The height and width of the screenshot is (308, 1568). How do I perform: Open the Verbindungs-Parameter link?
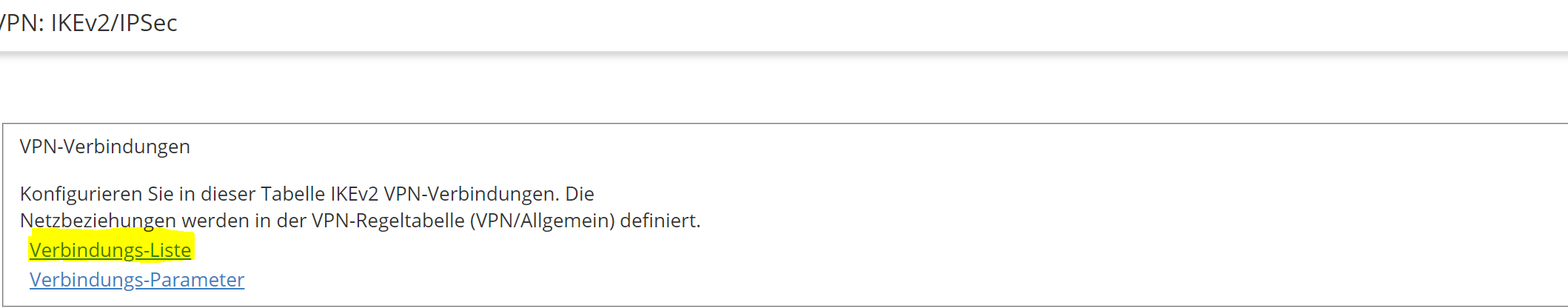[x=137, y=280]
